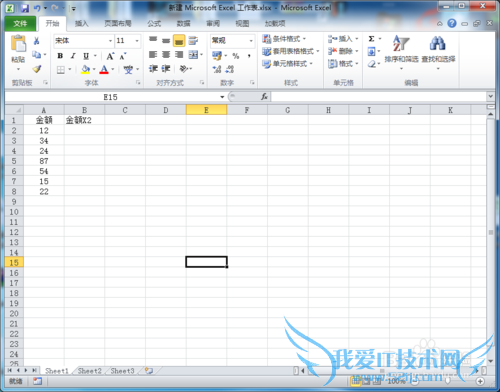
Task: Open 套用表格格式 table format menu
Action: point(291,51)
